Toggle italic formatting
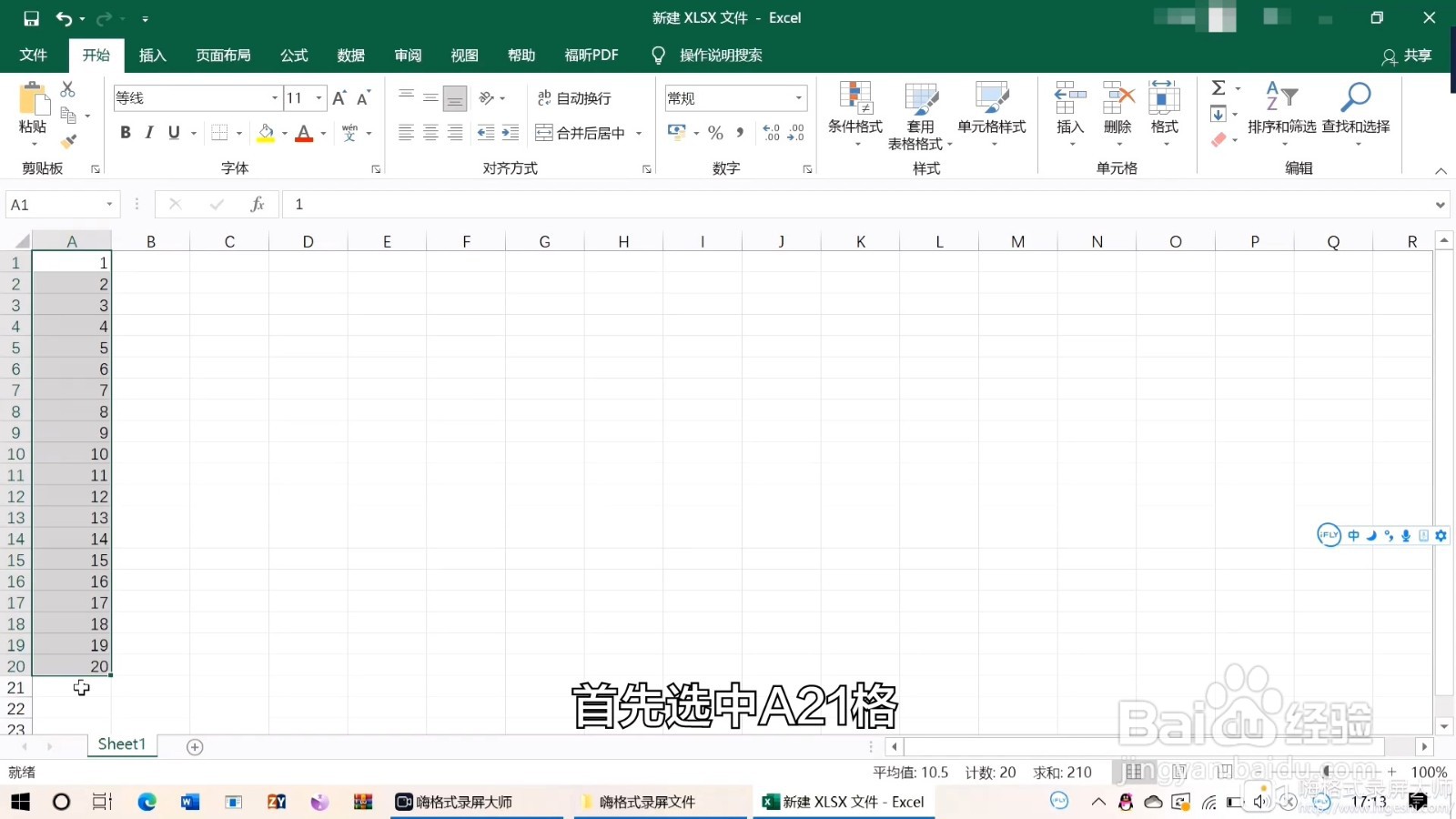1456x819 pixels. pyautogui.click(x=148, y=132)
